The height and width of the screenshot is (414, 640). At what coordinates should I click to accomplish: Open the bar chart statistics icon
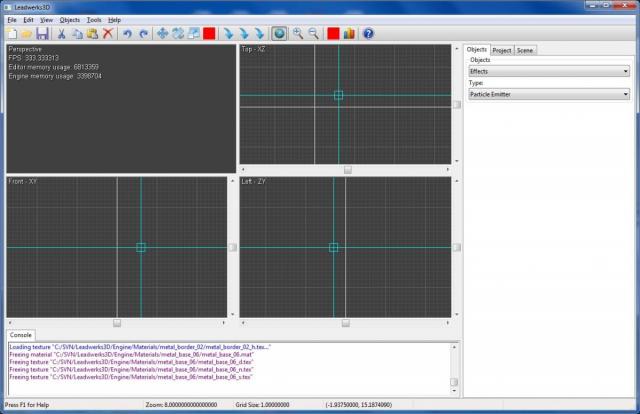tap(349, 33)
